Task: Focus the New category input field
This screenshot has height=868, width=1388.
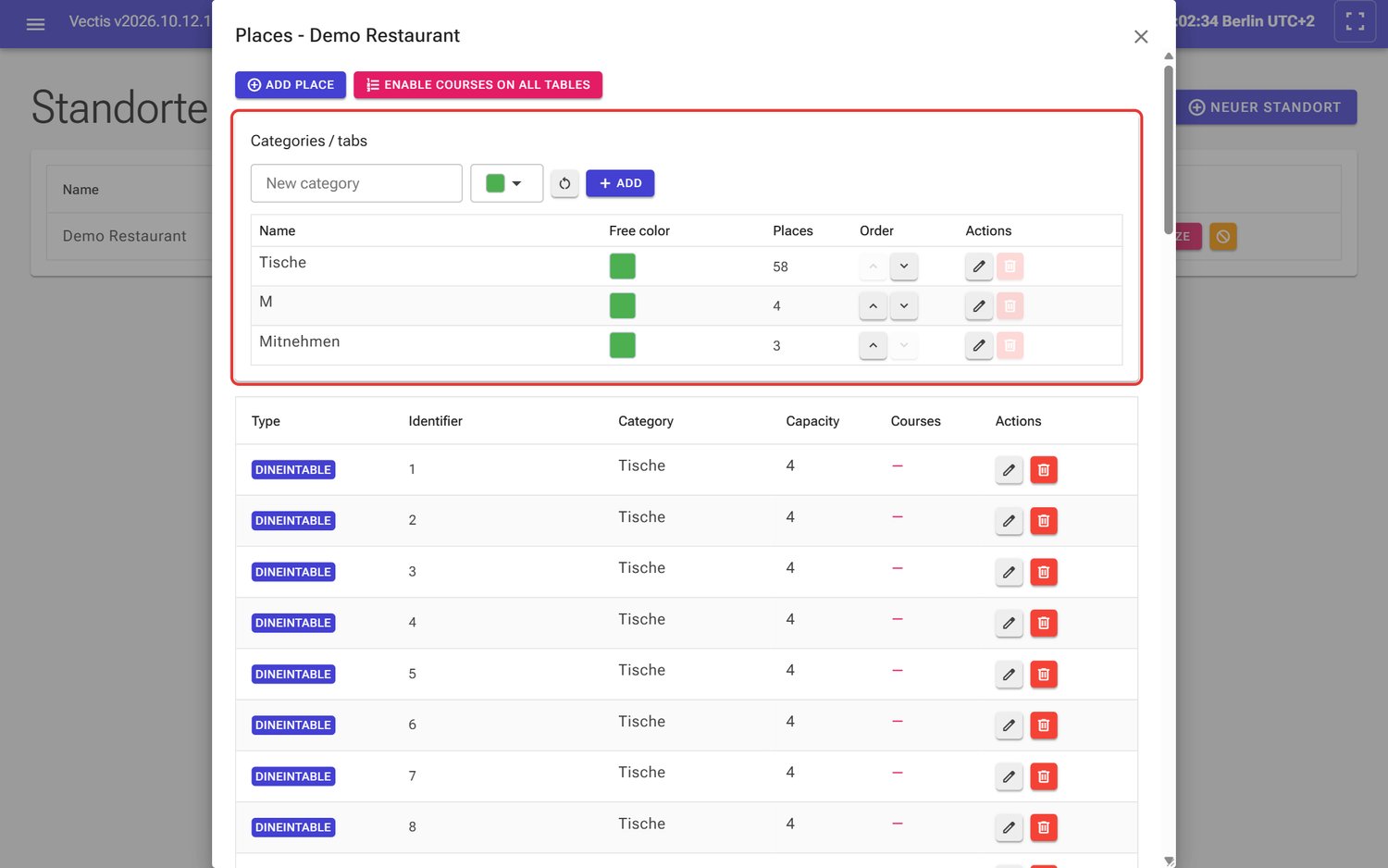Action: coord(356,183)
